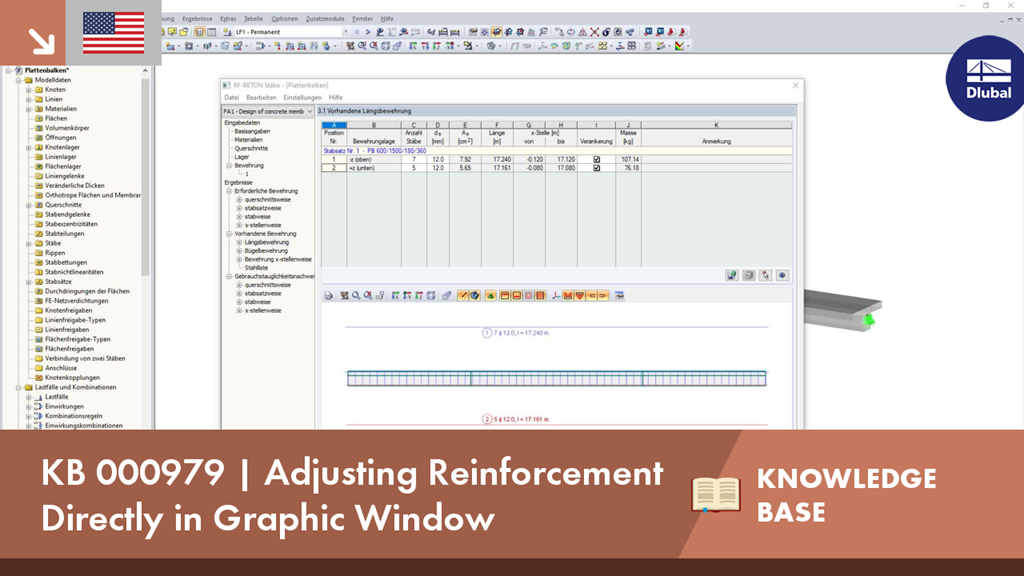Screen dimensions: 1024x576
Task: Uncheck Verankerung for position 2 row
Action: 596,168
